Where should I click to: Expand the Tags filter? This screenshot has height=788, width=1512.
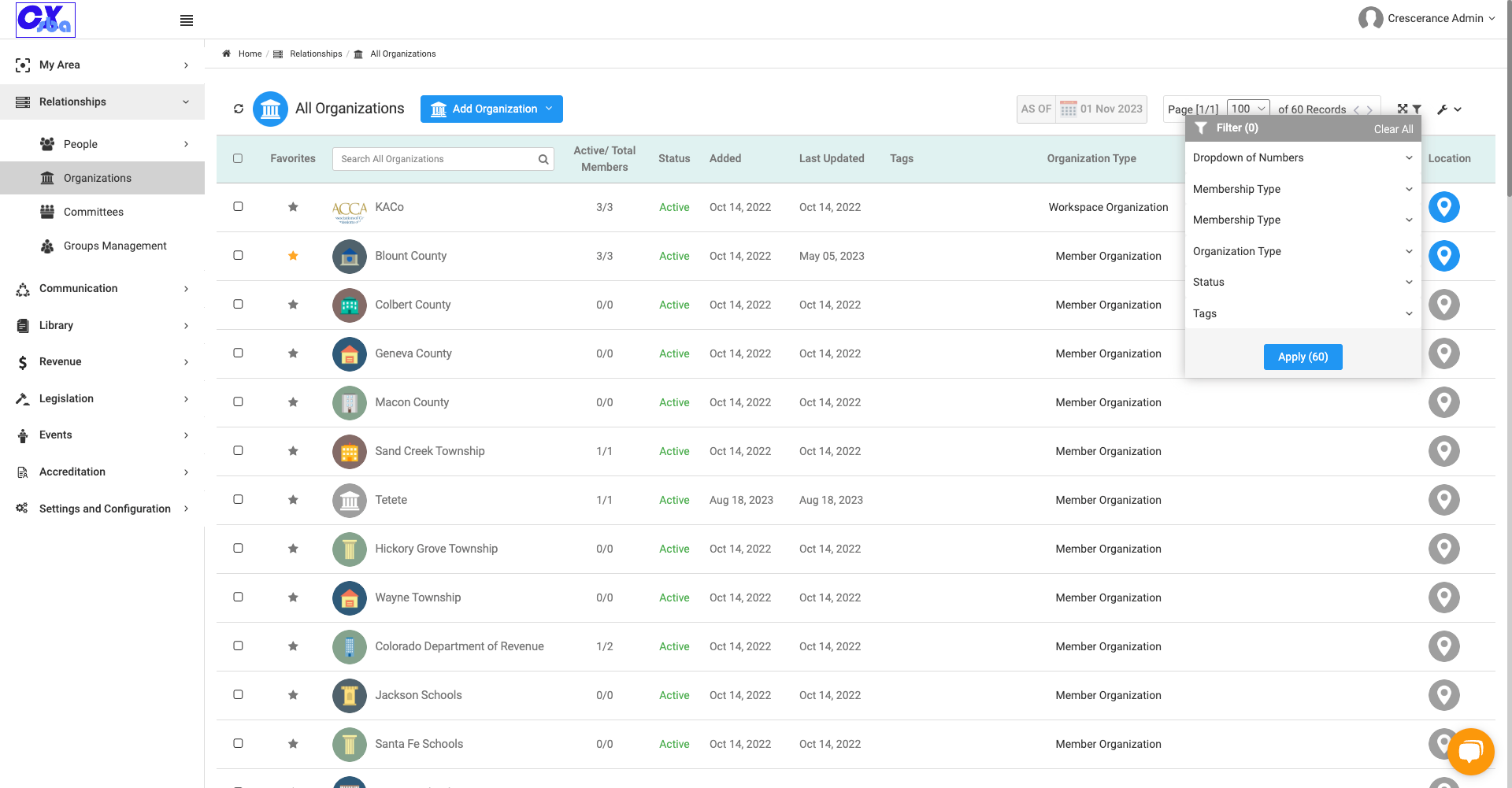pyautogui.click(x=1303, y=313)
